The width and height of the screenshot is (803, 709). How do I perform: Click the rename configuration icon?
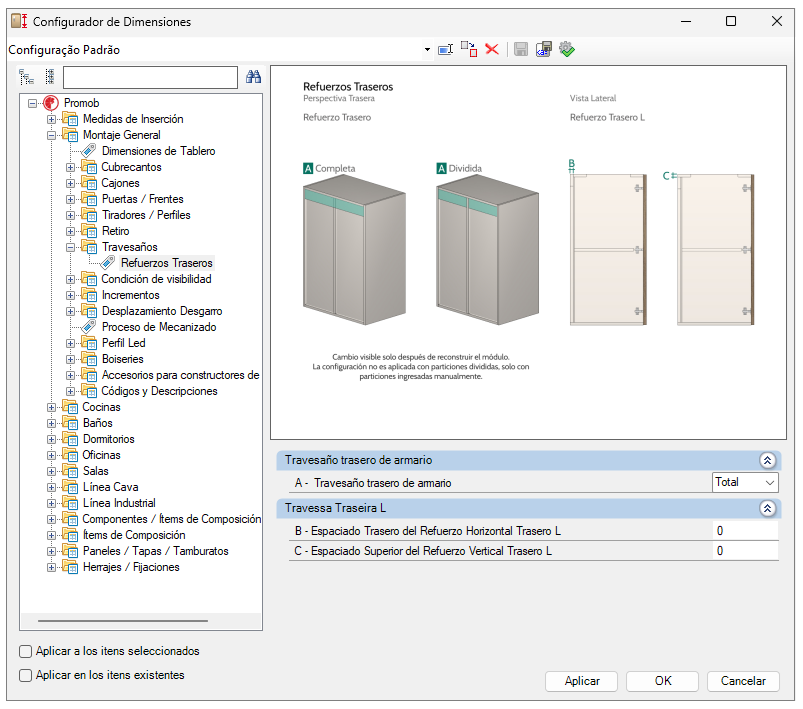[446, 50]
